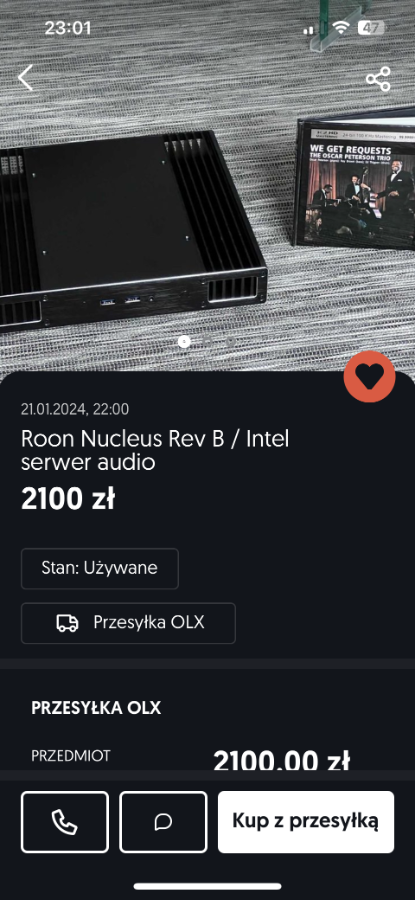Tap the Wi-Fi icon in status bar

tap(341, 28)
